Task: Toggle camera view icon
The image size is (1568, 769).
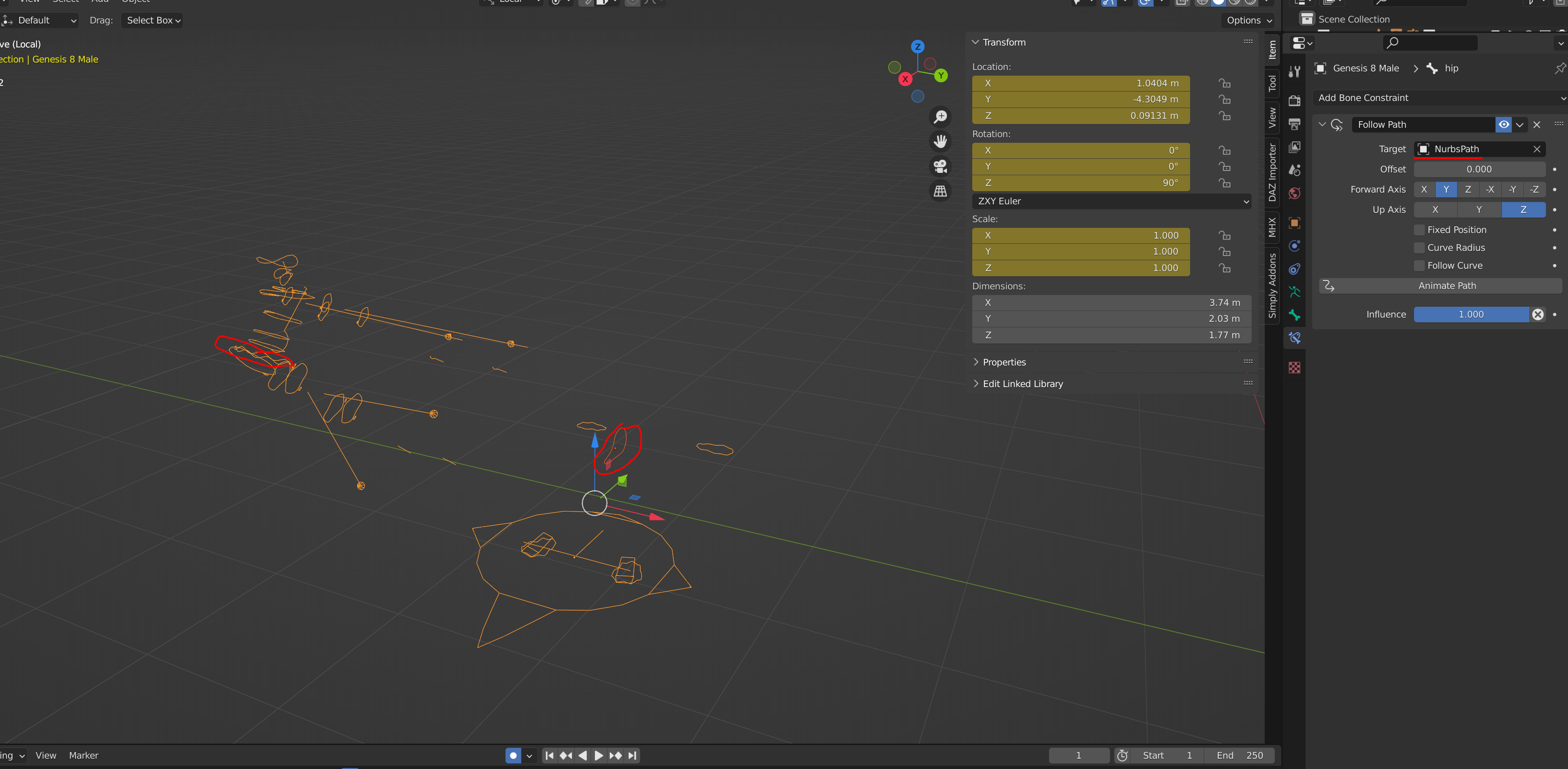Action: coord(940,166)
